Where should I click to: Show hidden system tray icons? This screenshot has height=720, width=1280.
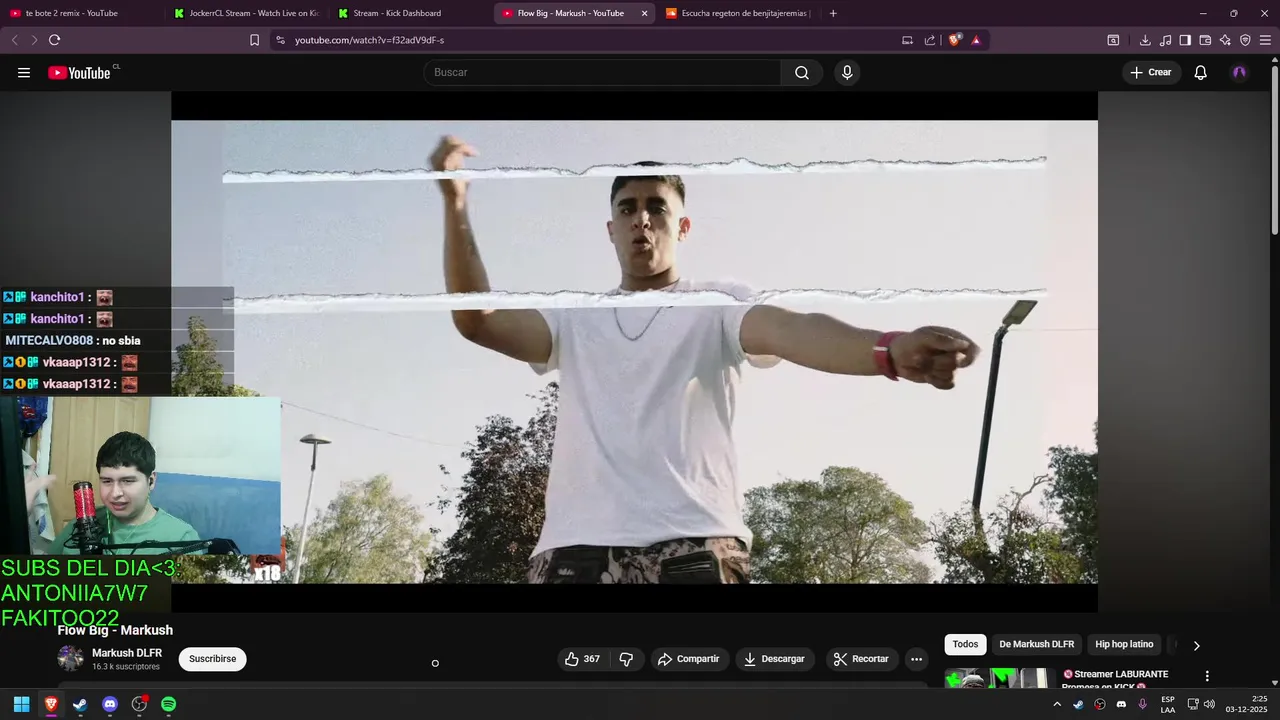coord(1057,704)
